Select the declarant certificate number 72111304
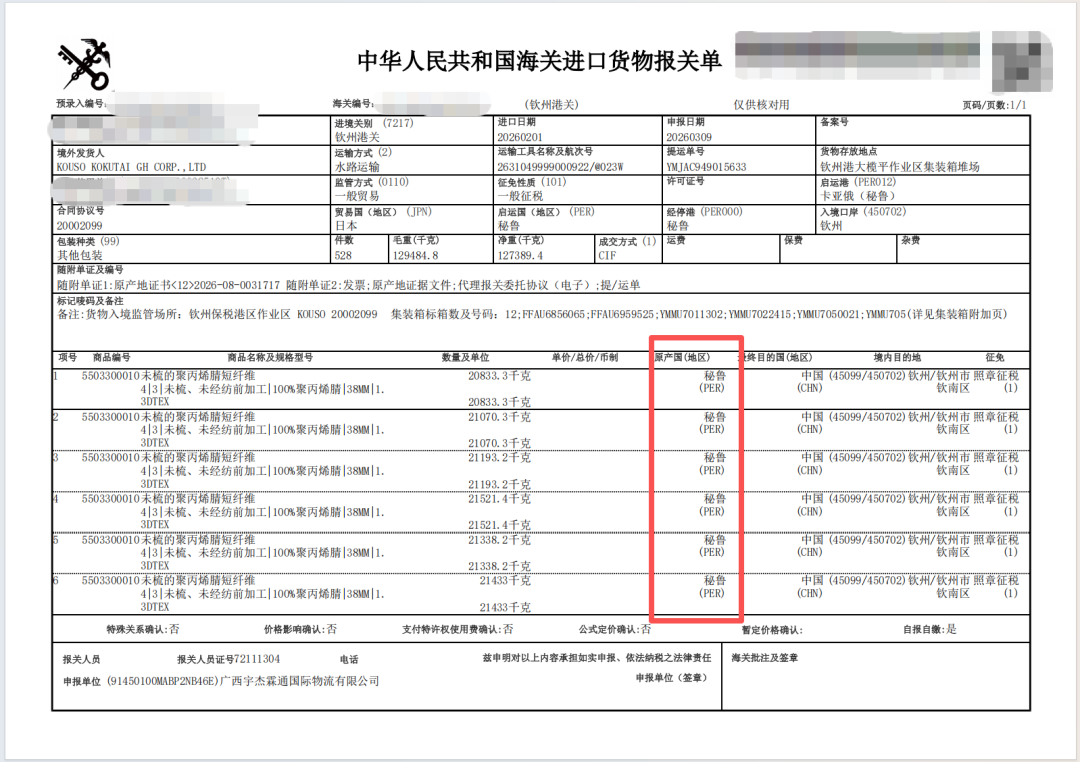Screen dimensions: 1080x762 [x=256, y=659]
